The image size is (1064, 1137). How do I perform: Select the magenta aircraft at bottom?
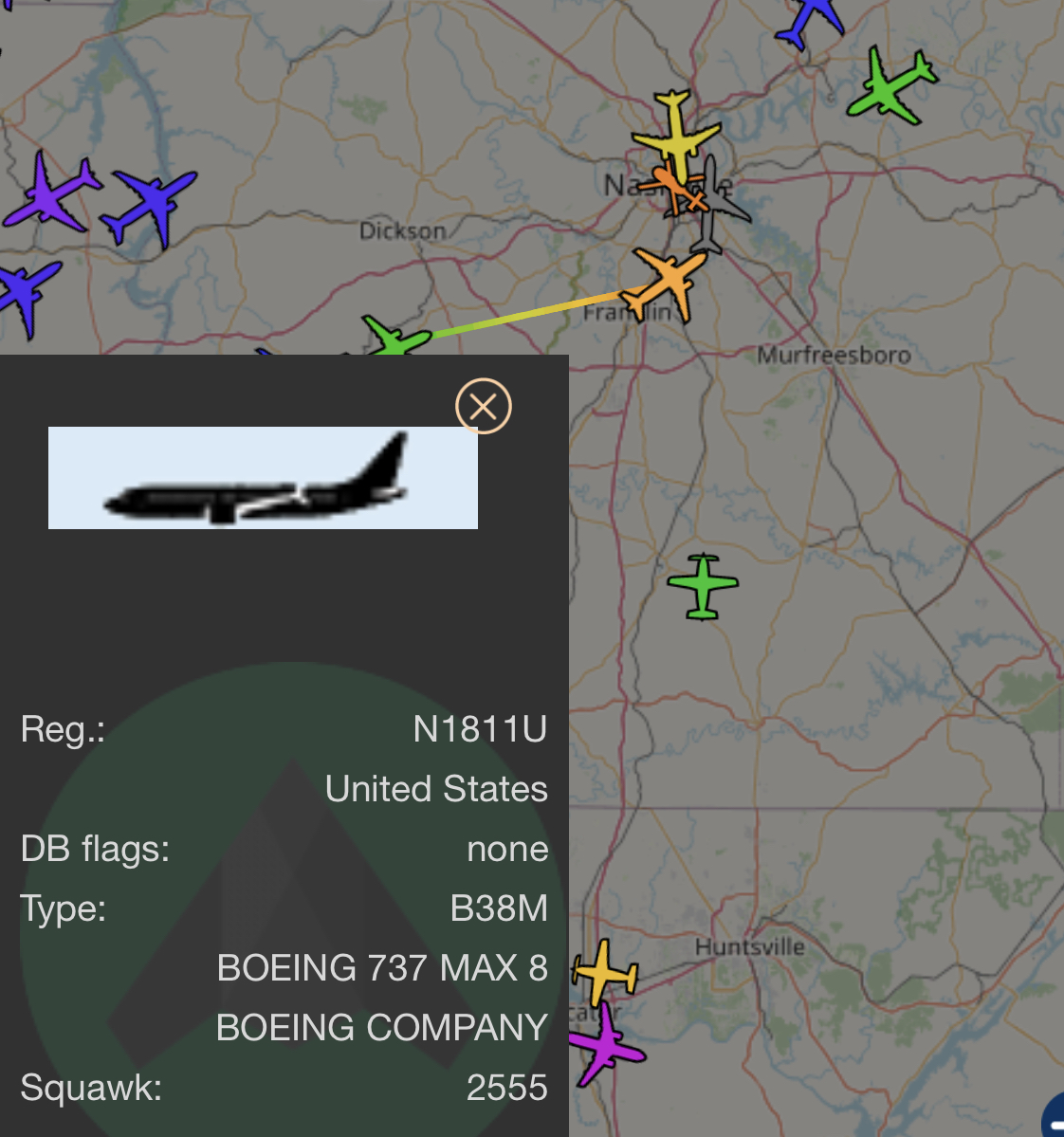click(606, 1045)
